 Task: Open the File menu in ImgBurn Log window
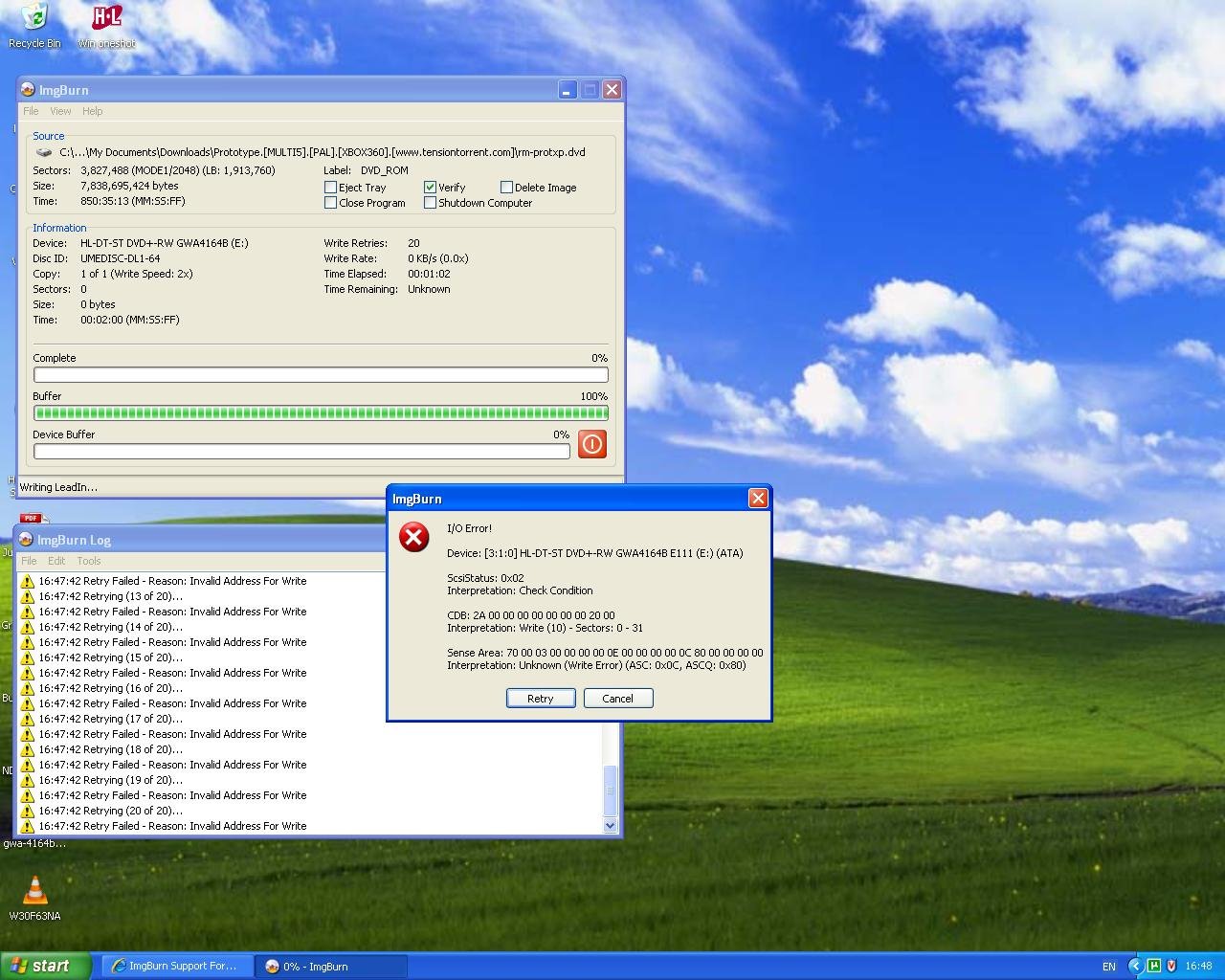(x=29, y=561)
